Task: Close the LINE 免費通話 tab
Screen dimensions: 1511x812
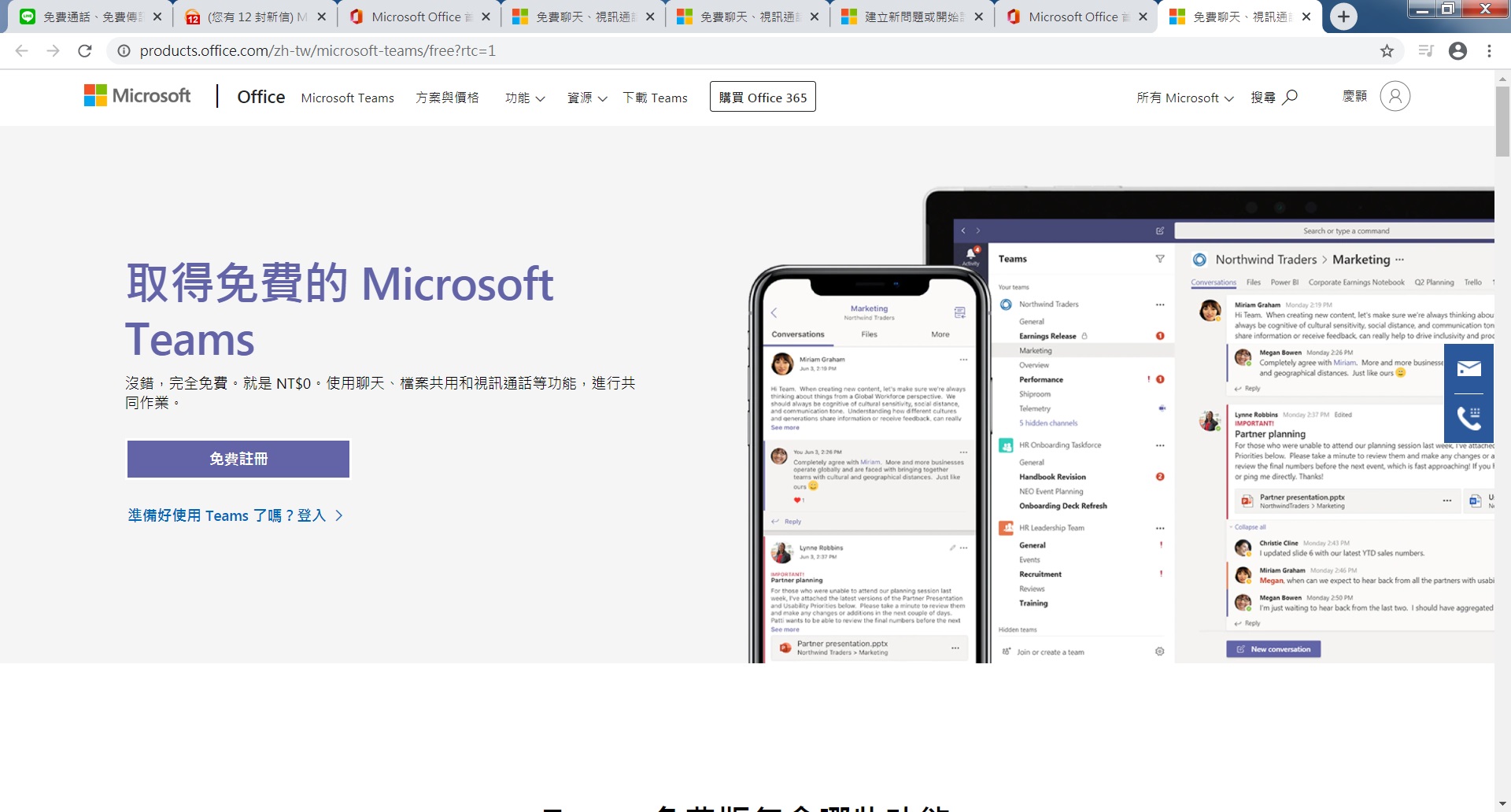Action: tap(157, 17)
